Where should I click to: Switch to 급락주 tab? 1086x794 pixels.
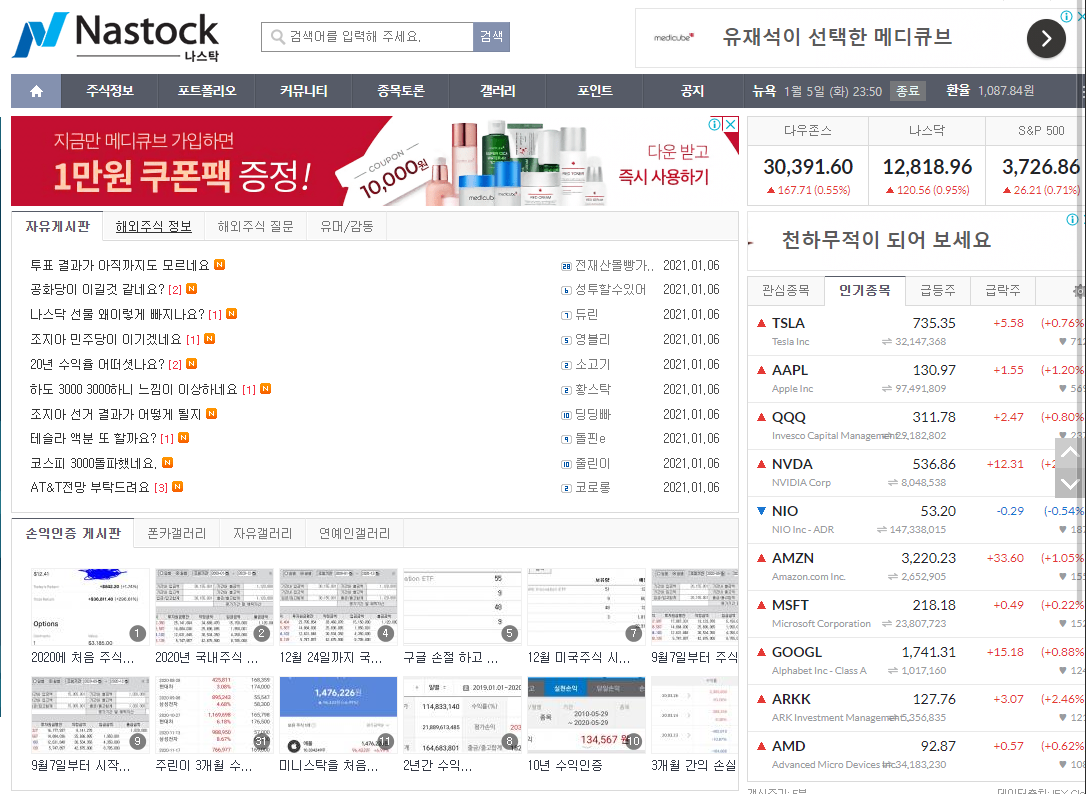tap(1002, 290)
